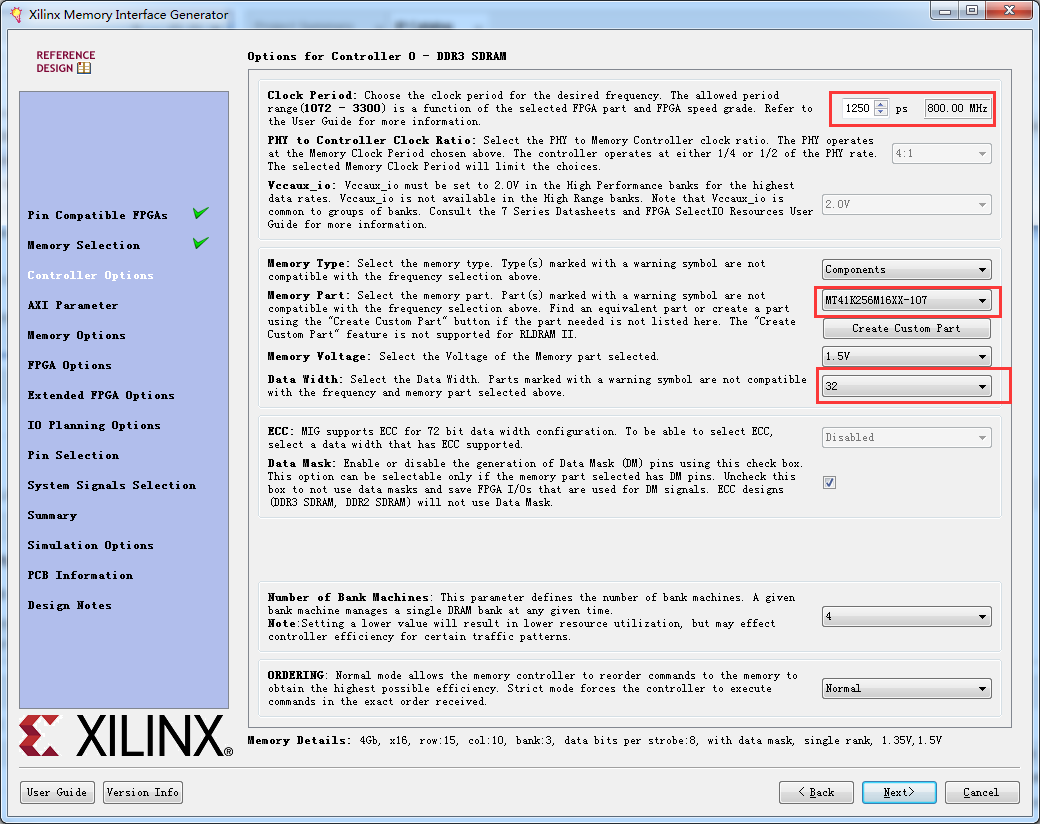Increase clock period with up arrow

point(881,104)
